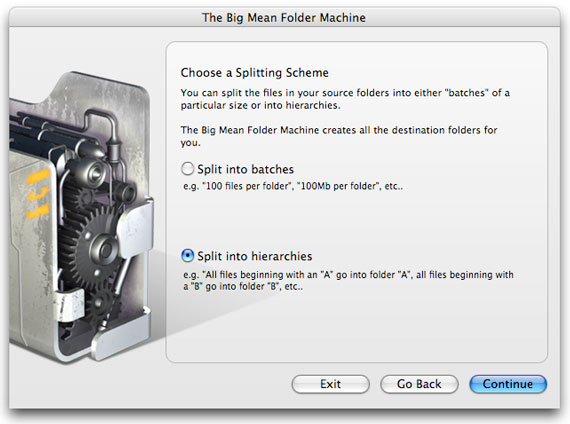Click the small gear at the machine's bottom
The image size is (570, 424).
[x=100, y=304]
